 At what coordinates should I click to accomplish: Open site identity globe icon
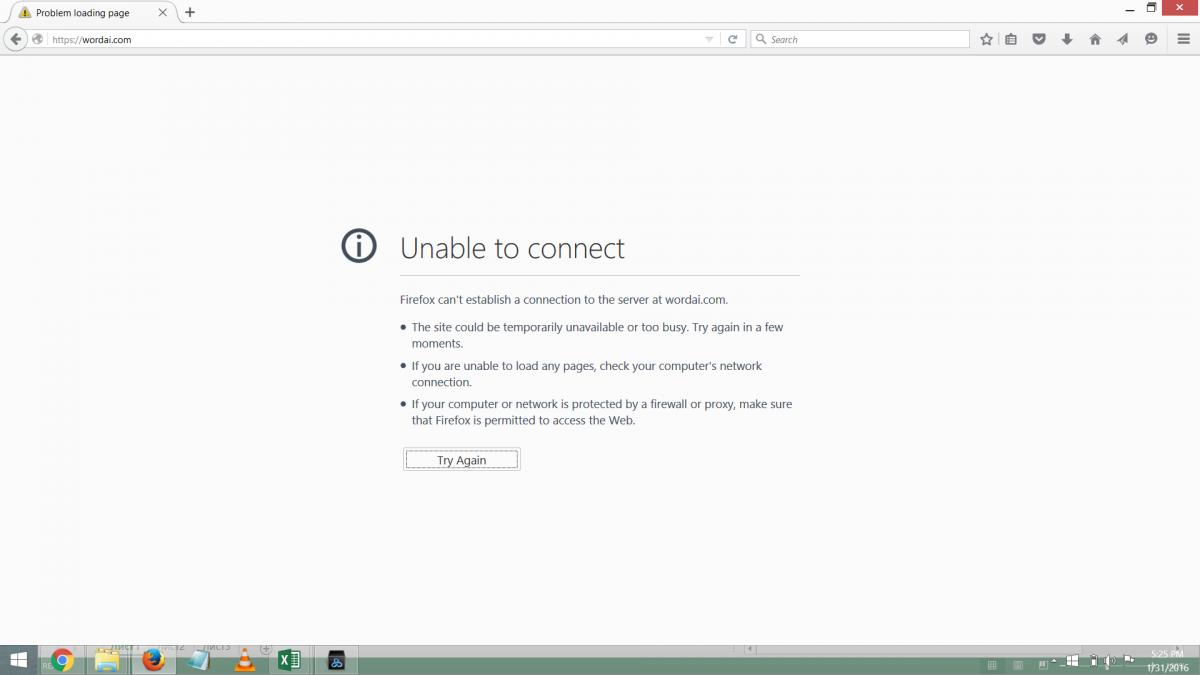[x=38, y=39]
